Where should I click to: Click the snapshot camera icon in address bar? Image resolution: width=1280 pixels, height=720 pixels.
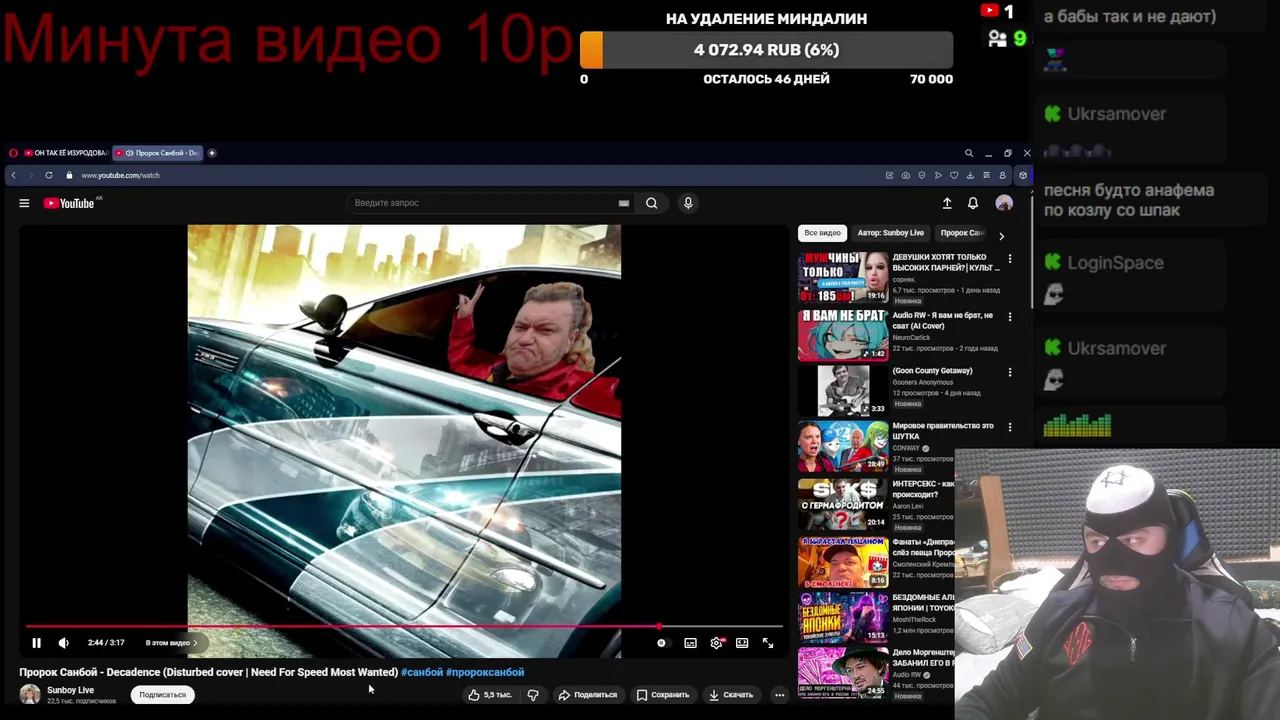pos(905,175)
